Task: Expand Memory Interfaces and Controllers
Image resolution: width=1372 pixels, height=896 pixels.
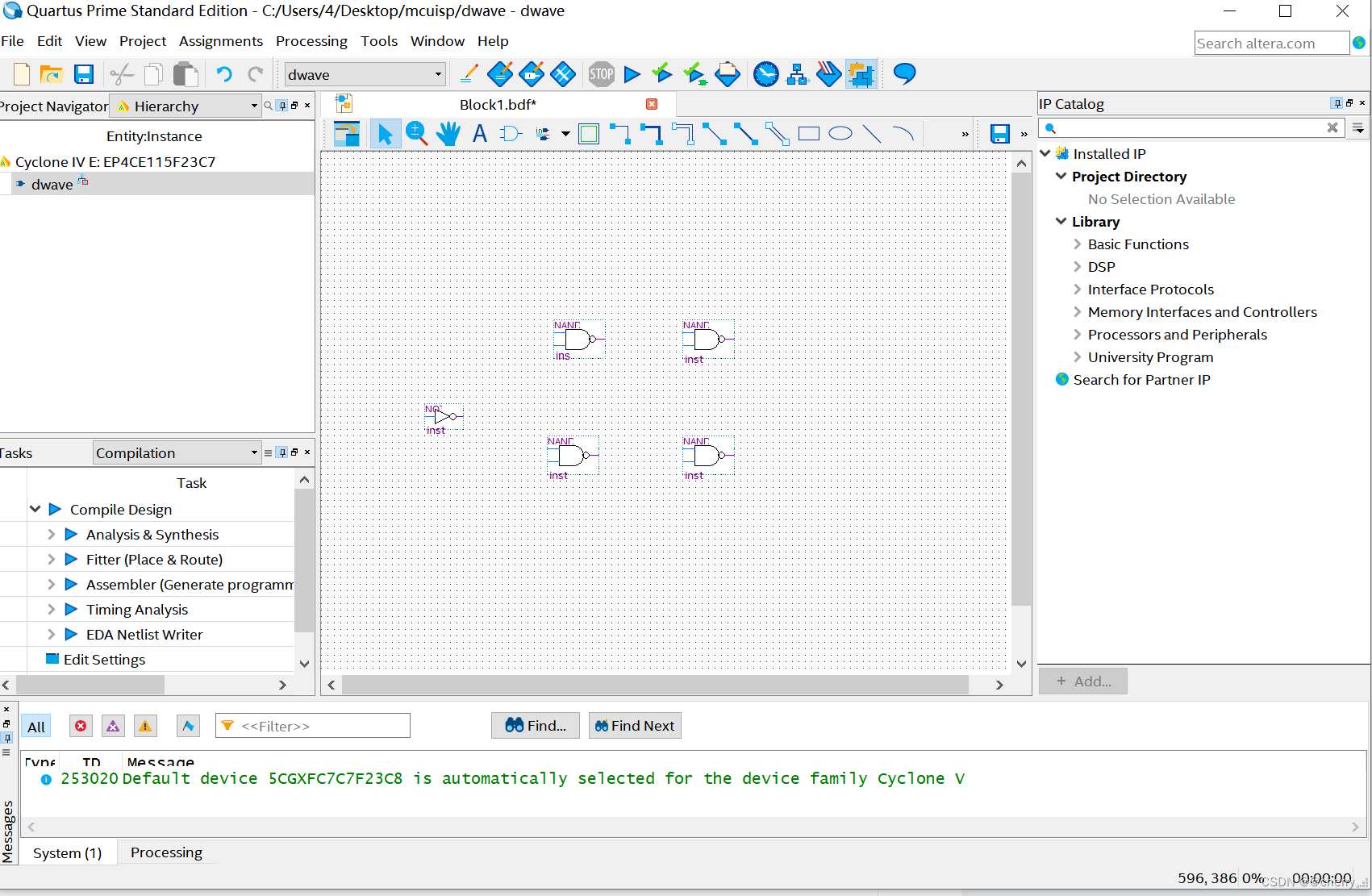Action: click(x=1078, y=311)
